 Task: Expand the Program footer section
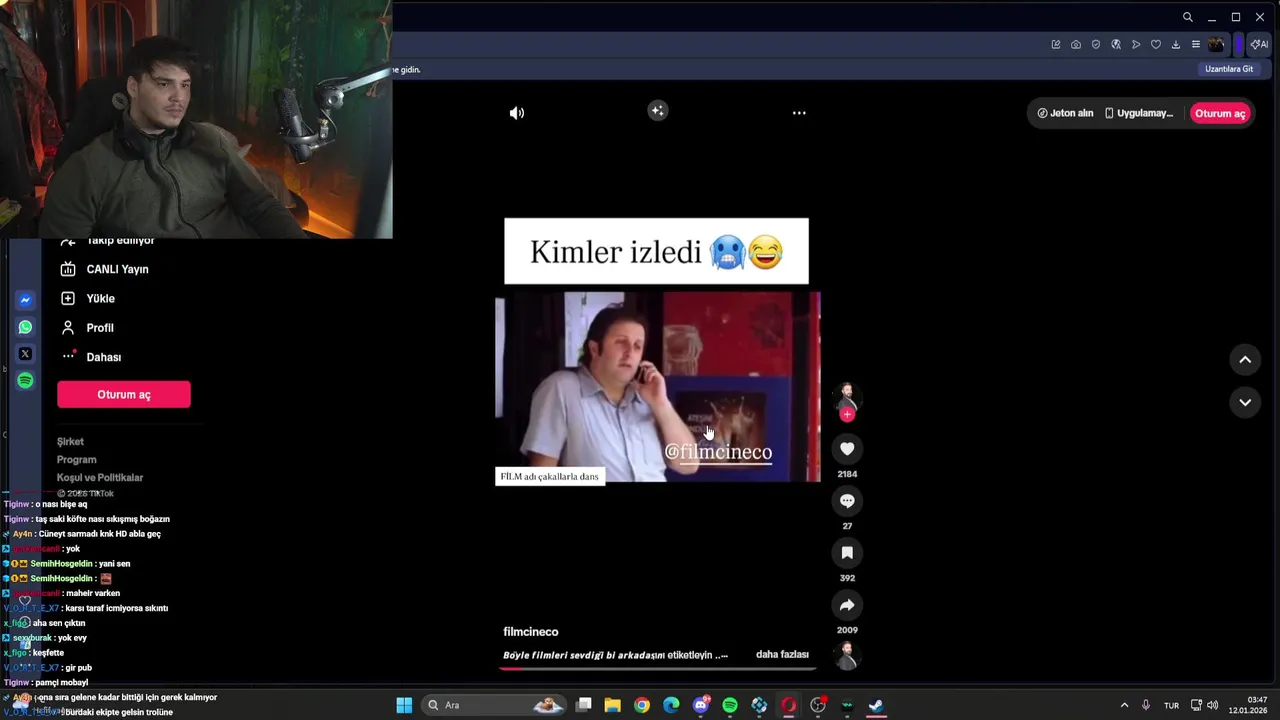(x=76, y=460)
